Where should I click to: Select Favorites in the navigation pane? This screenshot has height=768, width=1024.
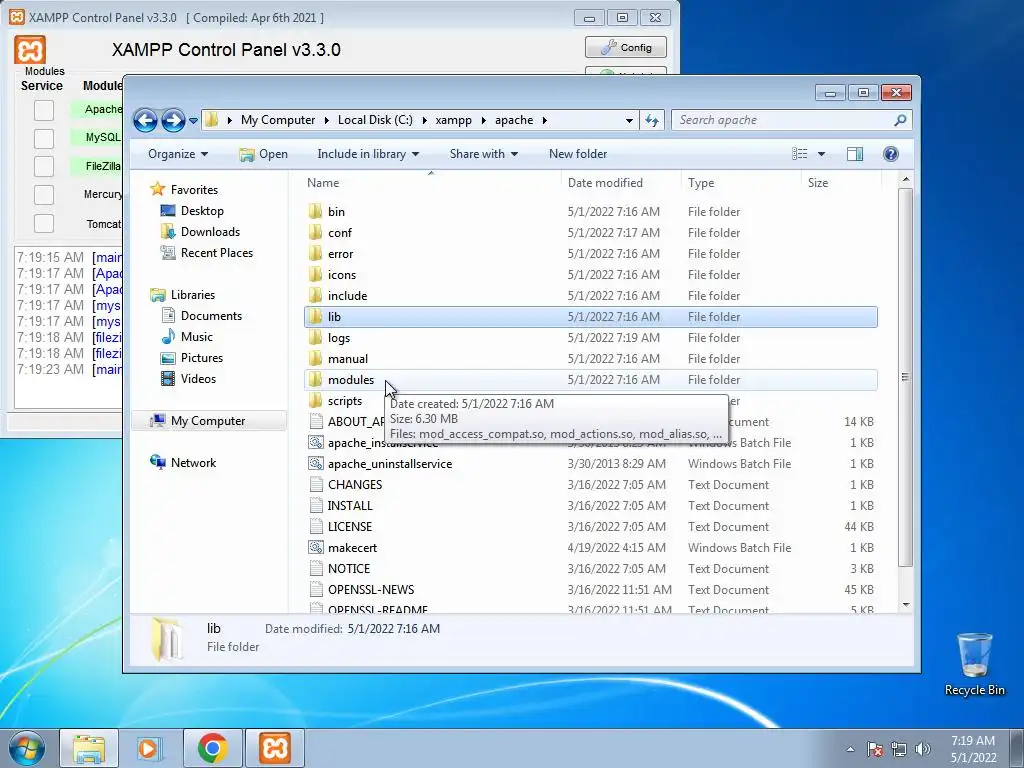pyautogui.click(x=194, y=190)
